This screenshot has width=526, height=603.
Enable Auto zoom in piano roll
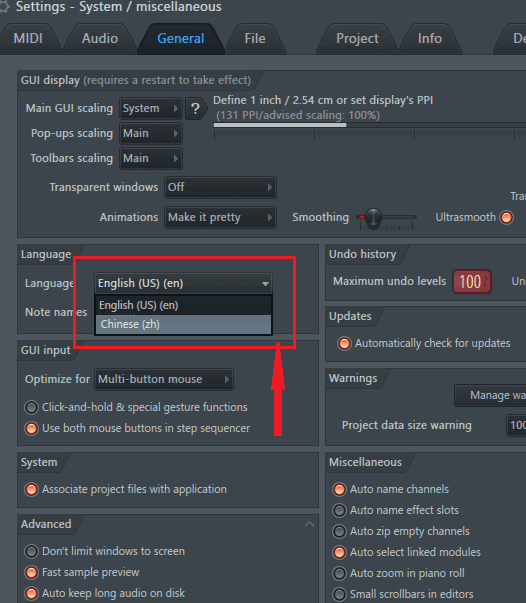339,573
